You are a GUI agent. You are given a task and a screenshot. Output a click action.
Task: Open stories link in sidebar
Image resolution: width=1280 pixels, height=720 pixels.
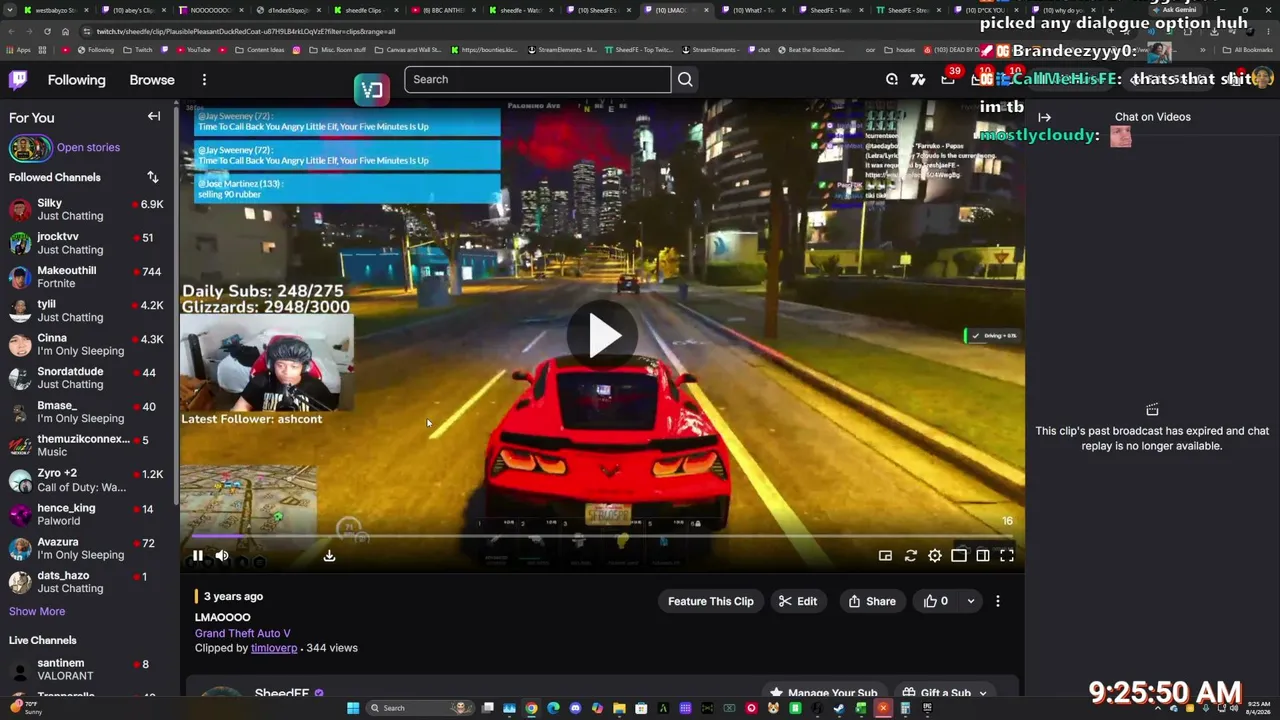coord(88,147)
